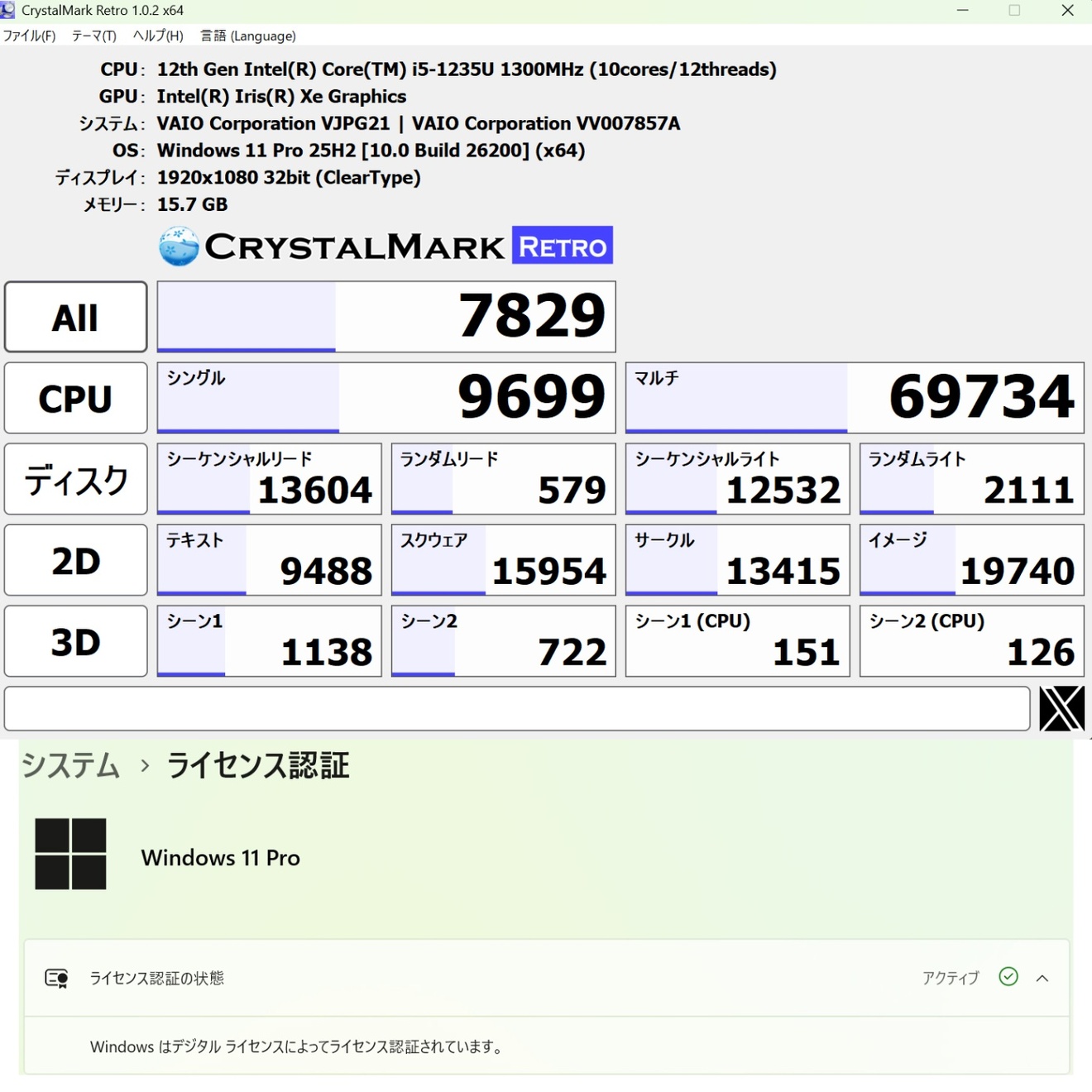Click the digital license activation message text

coord(296,1046)
